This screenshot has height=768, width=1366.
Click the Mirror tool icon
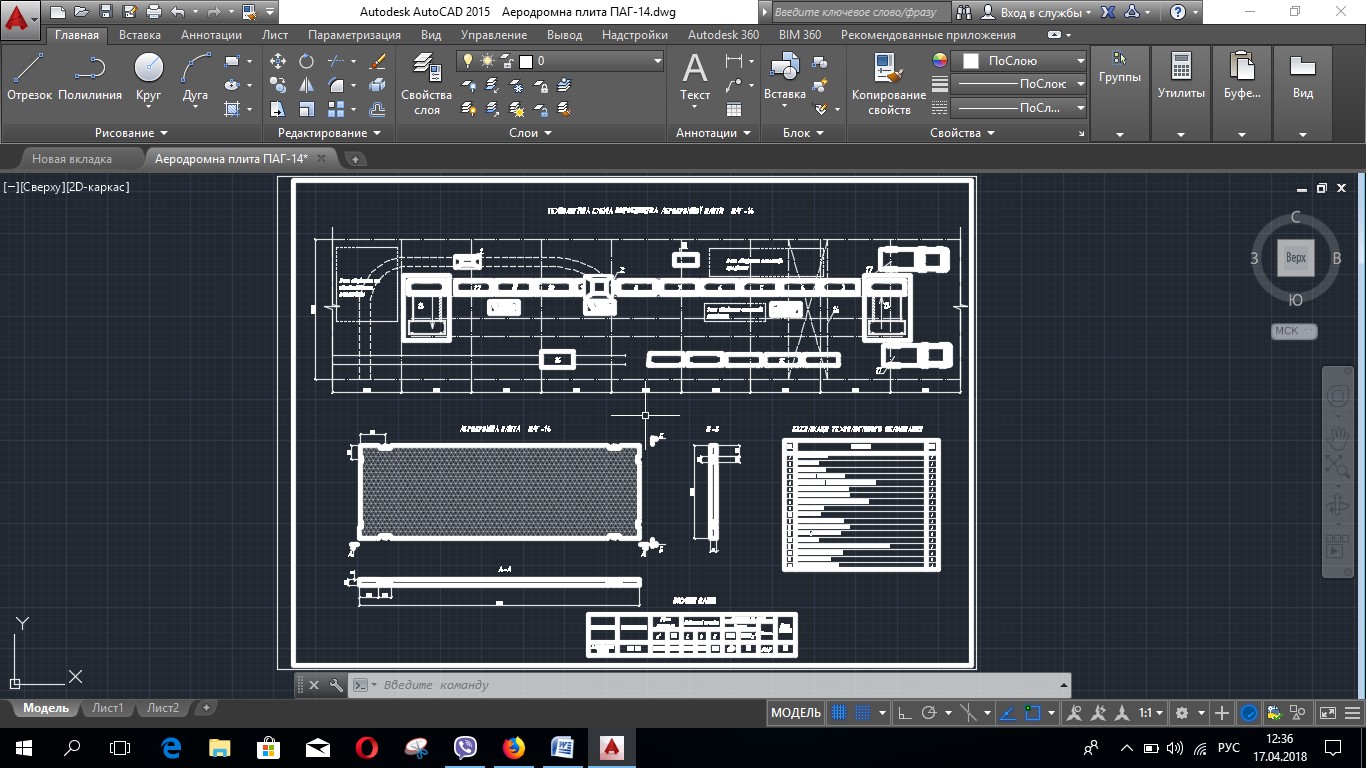[306, 85]
